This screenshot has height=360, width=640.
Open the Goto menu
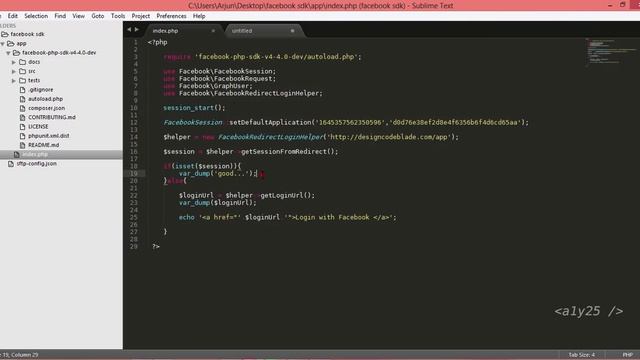(x=98, y=16)
